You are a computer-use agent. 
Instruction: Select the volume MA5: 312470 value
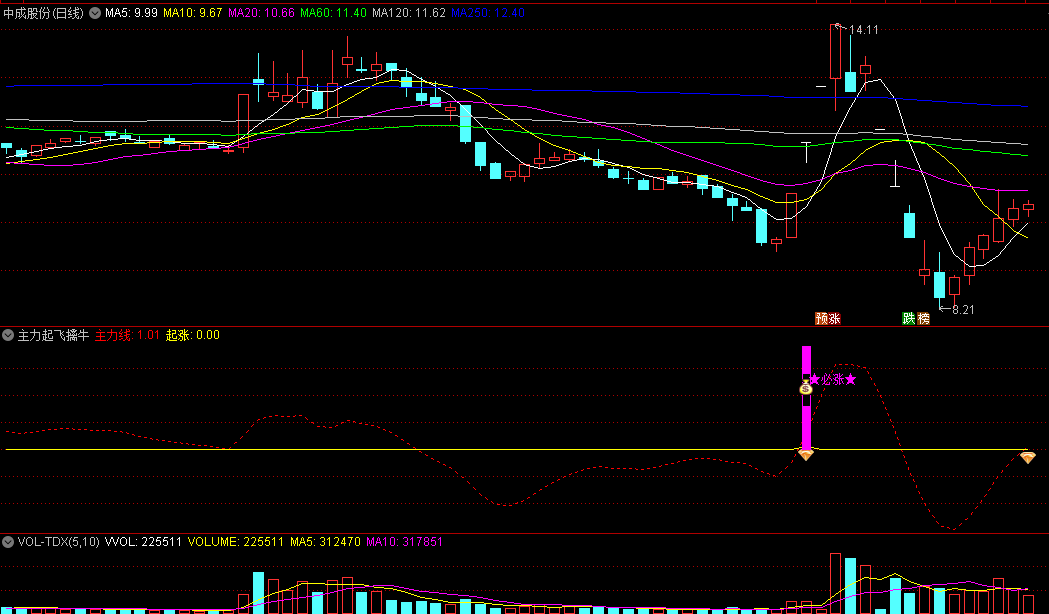pyautogui.click(x=325, y=542)
